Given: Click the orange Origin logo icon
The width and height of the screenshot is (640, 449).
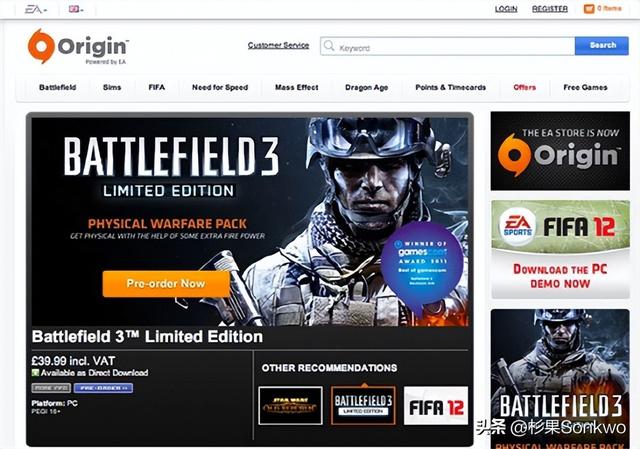Looking at the screenshot, I should coord(41,46).
